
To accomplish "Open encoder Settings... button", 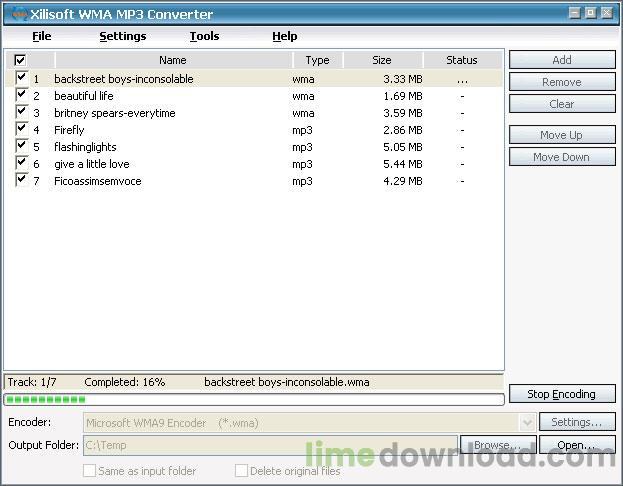I will 577,422.
